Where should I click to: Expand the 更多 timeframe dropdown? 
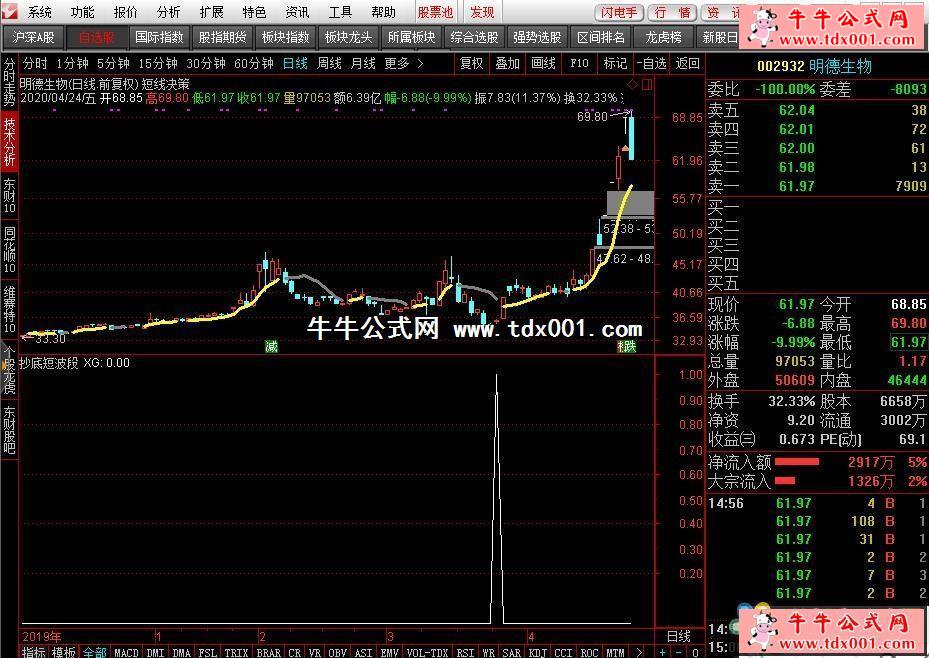(396, 63)
